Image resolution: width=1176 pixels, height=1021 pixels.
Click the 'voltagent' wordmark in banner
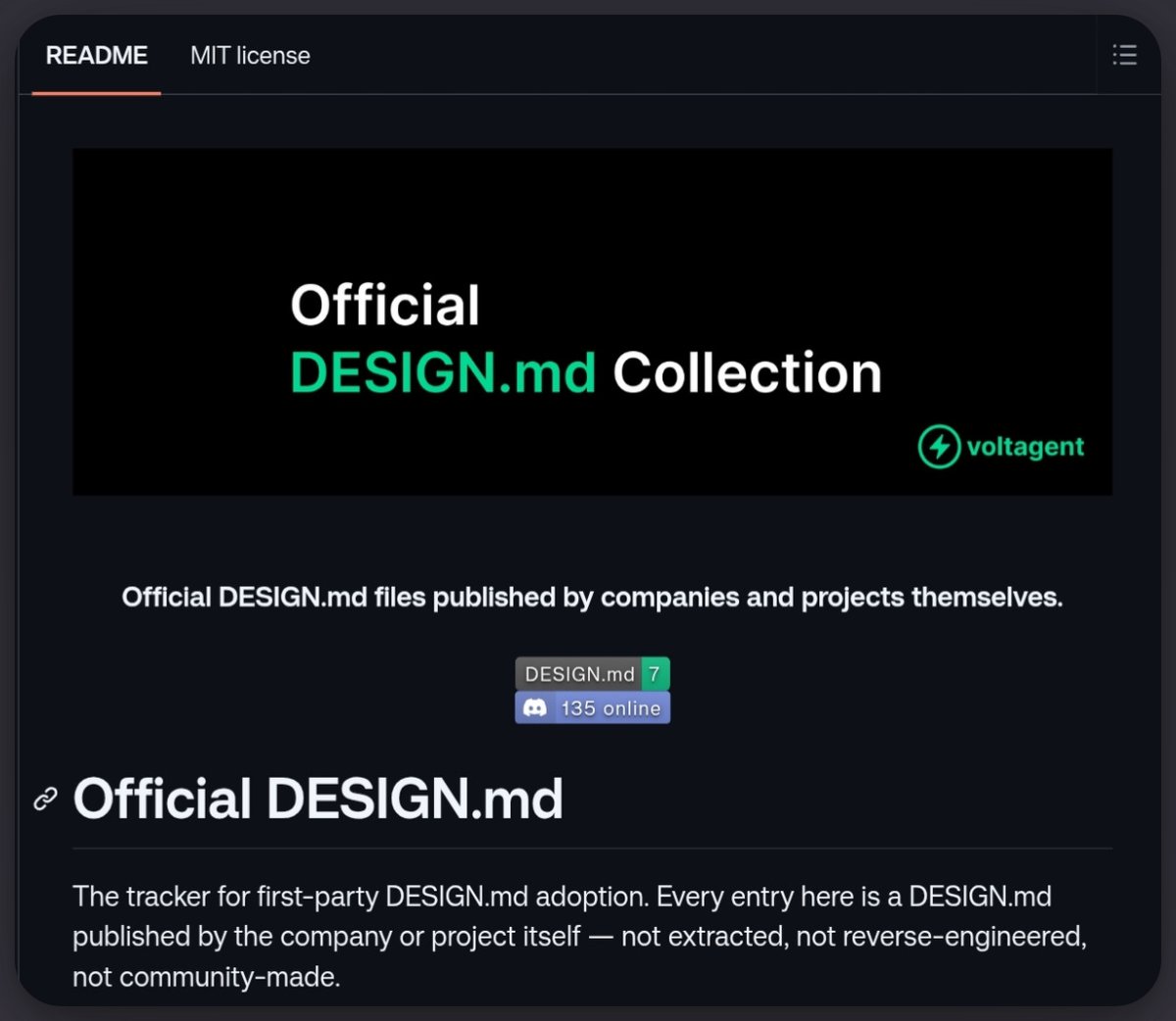click(x=1025, y=447)
